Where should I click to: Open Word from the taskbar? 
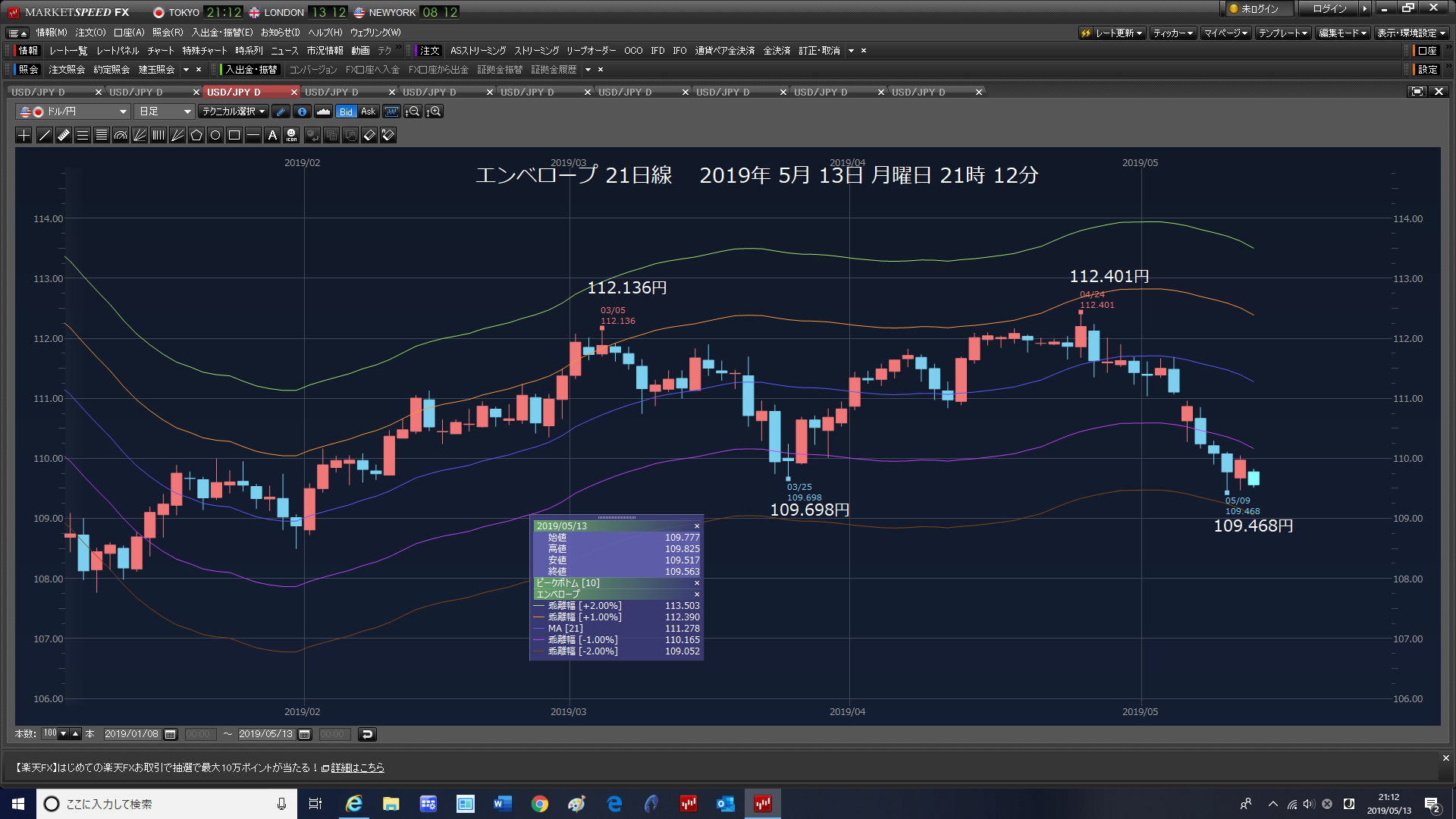tap(502, 804)
